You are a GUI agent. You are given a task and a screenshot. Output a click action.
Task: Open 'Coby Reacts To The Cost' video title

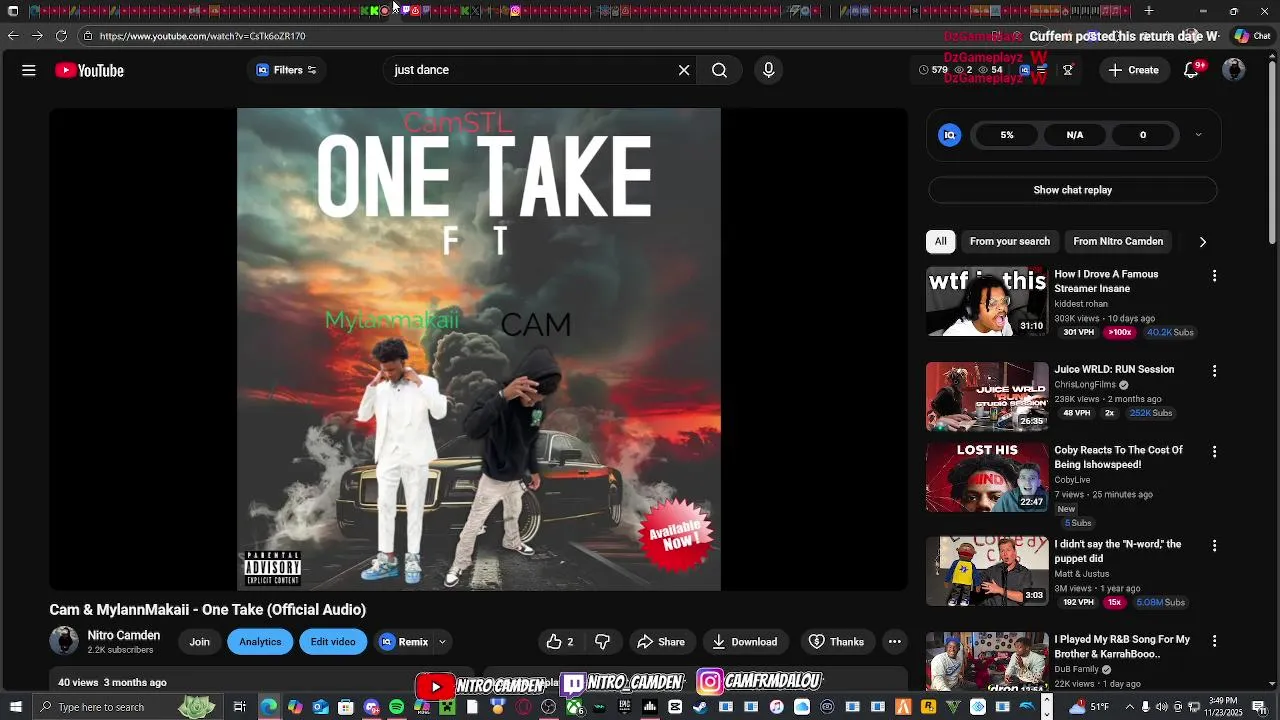[x=1118, y=457]
